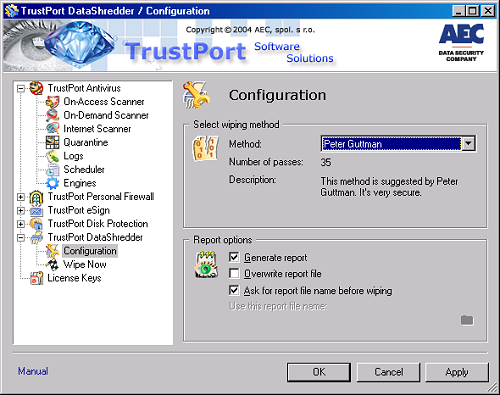The height and width of the screenshot is (395, 500).
Task: Expand the TrustPort eSign node
Action: pos(21,211)
